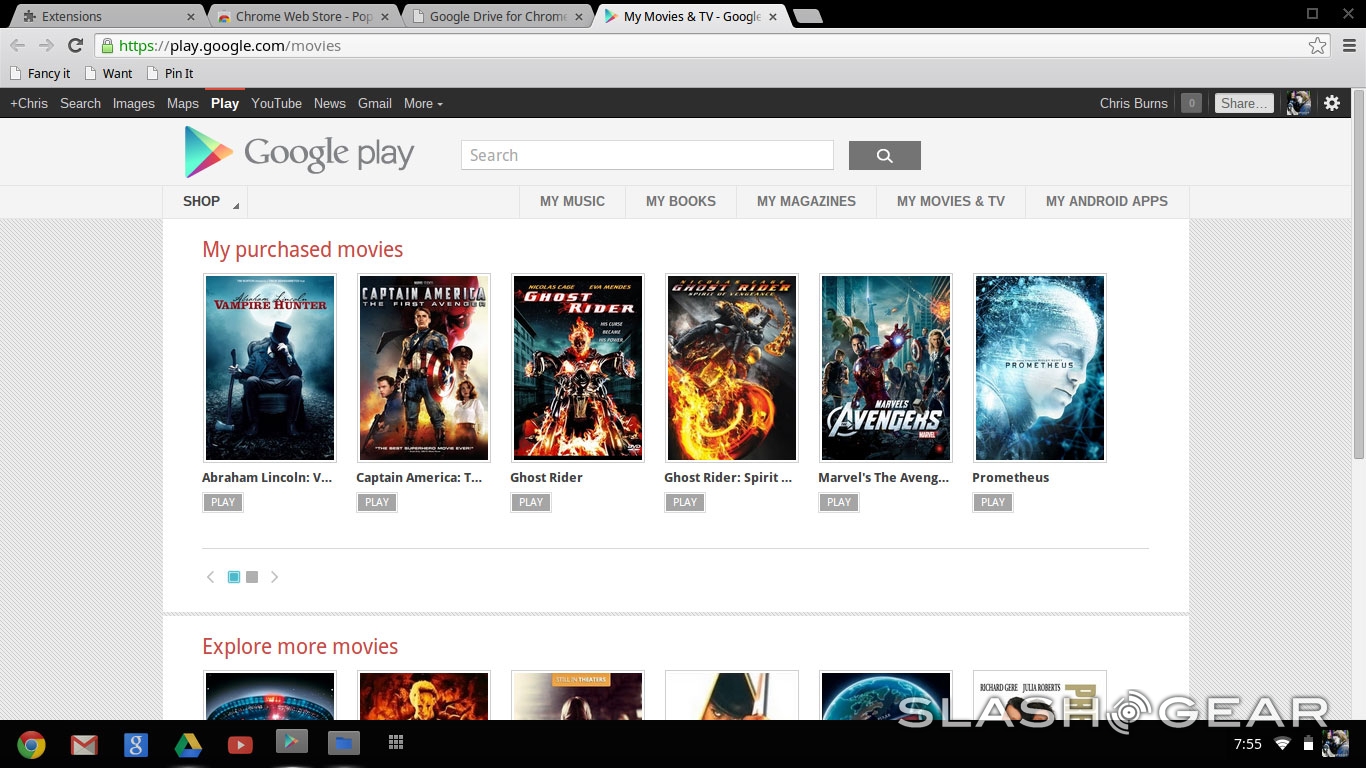Open the settings gear icon
Screen dimensions: 1366x768
tap(1332, 103)
